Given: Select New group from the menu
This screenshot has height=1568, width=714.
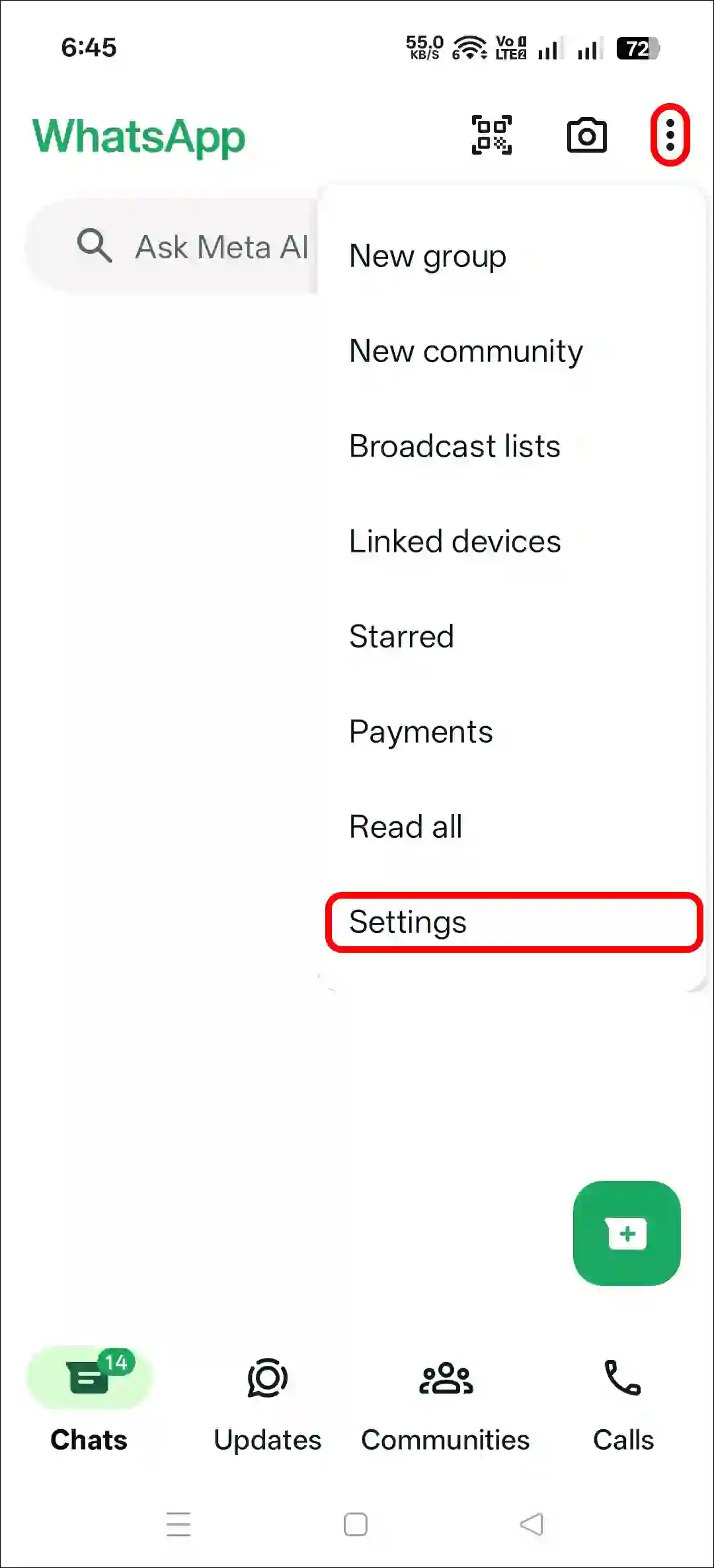Looking at the screenshot, I should pyautogui.click(x=428, y=256).
